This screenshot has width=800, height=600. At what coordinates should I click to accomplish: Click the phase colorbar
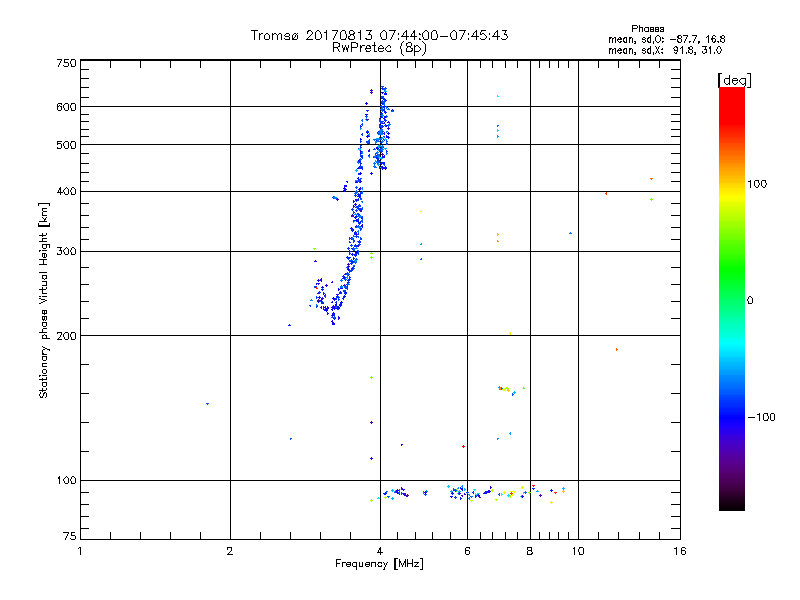(x=732, y=298)
